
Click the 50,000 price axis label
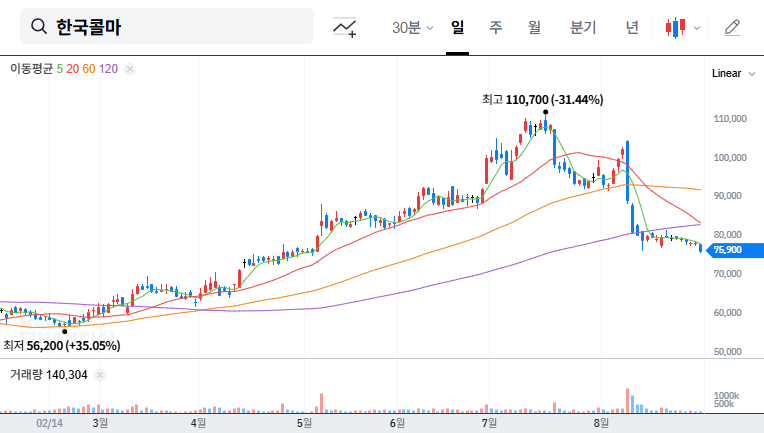tap(727, 351)
